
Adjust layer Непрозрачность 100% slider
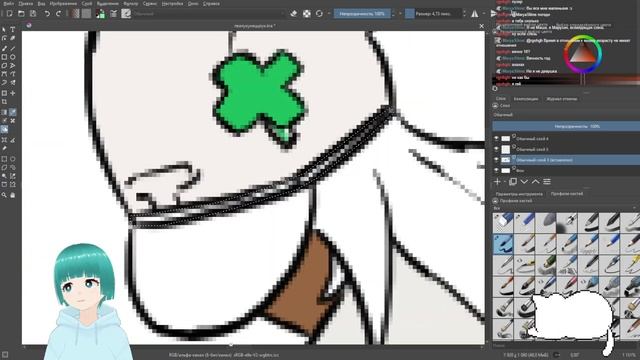click(x=566, y=126)
